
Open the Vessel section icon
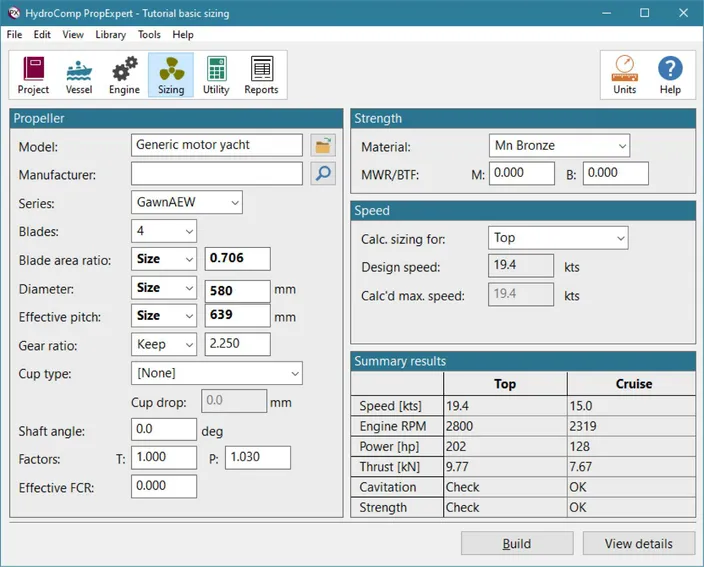point(79,75)
